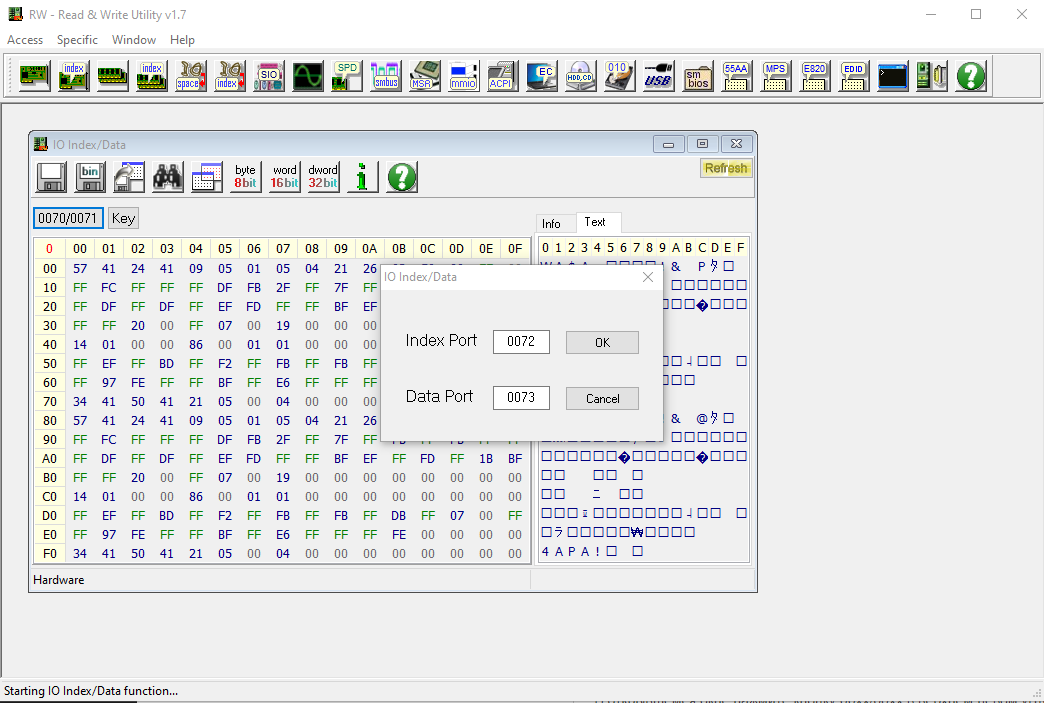
Task: Switch to the Info tab
Action: click(x=552, y=223)
